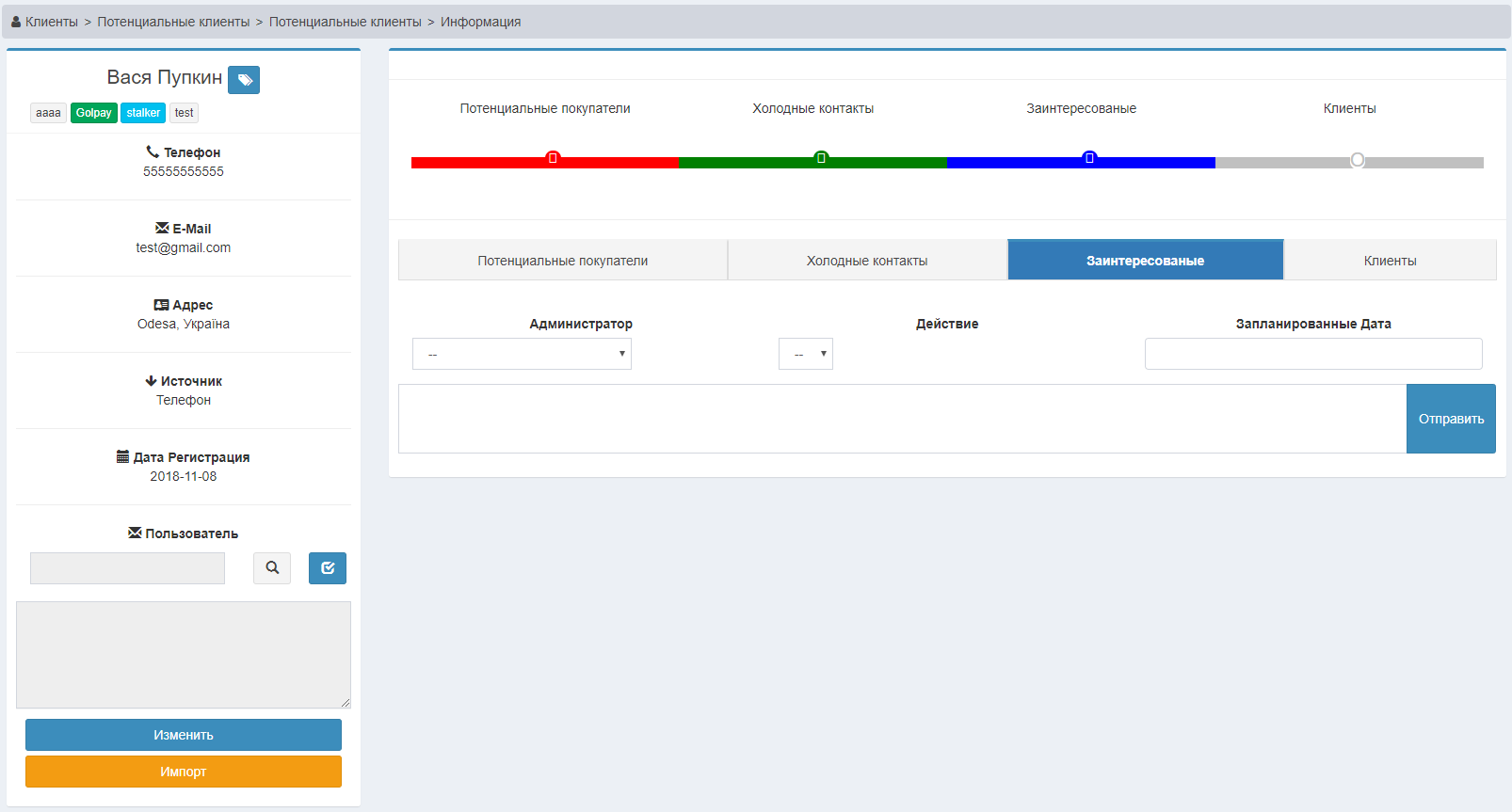
Task: Click the Пользователь search text field
Action: pyautogui.click(x=127, y=568)
